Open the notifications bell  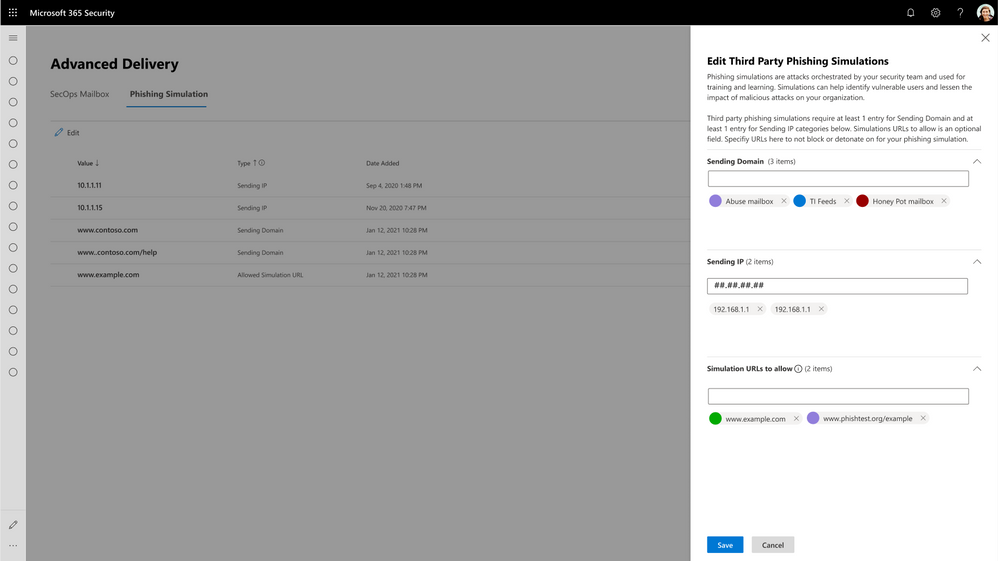[x=910, y=13]
